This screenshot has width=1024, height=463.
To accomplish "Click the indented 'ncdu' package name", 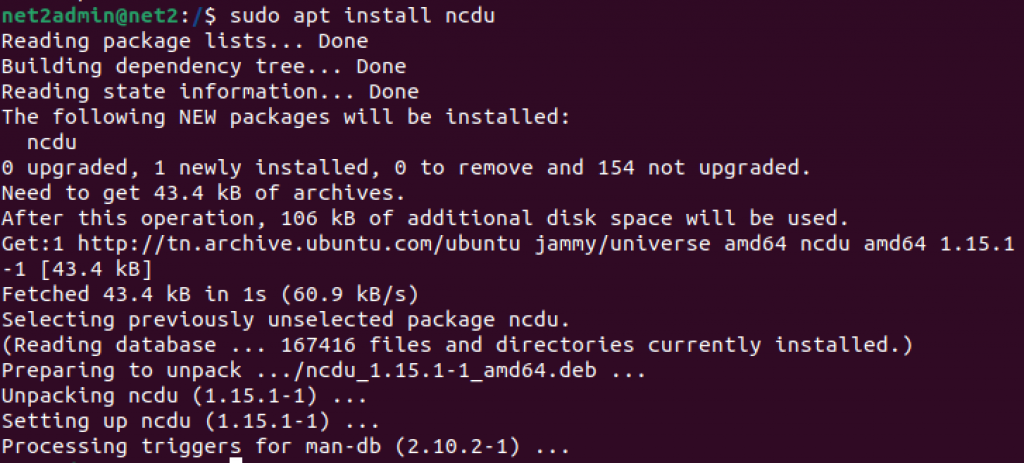I will [x=56, y=143].
